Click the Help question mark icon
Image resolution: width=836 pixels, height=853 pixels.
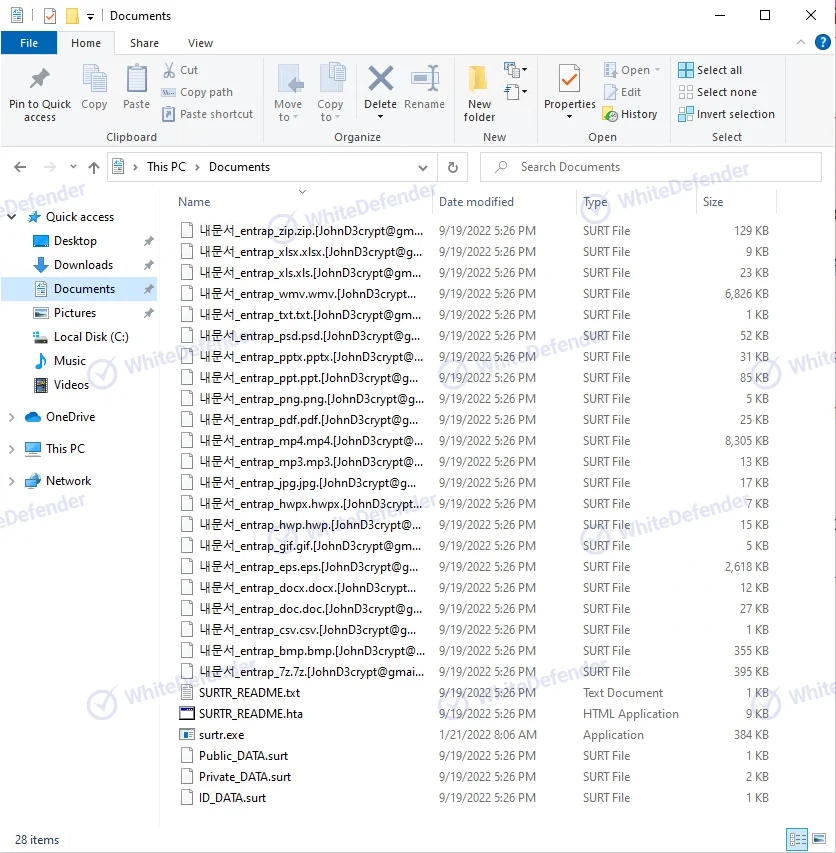[823, 42]
